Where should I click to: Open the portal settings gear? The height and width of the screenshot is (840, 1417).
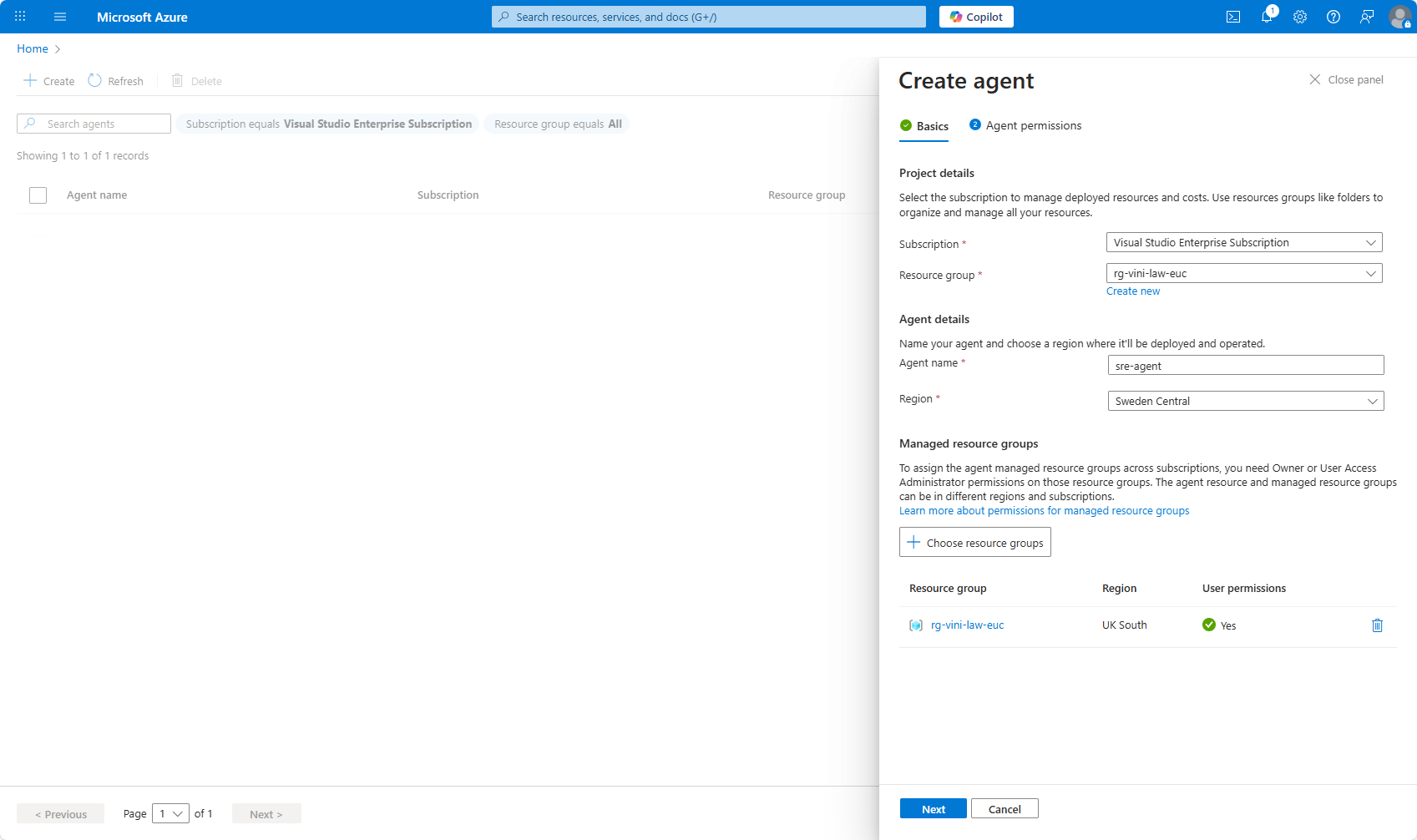pyautogui.click(x=1300, y=17)
